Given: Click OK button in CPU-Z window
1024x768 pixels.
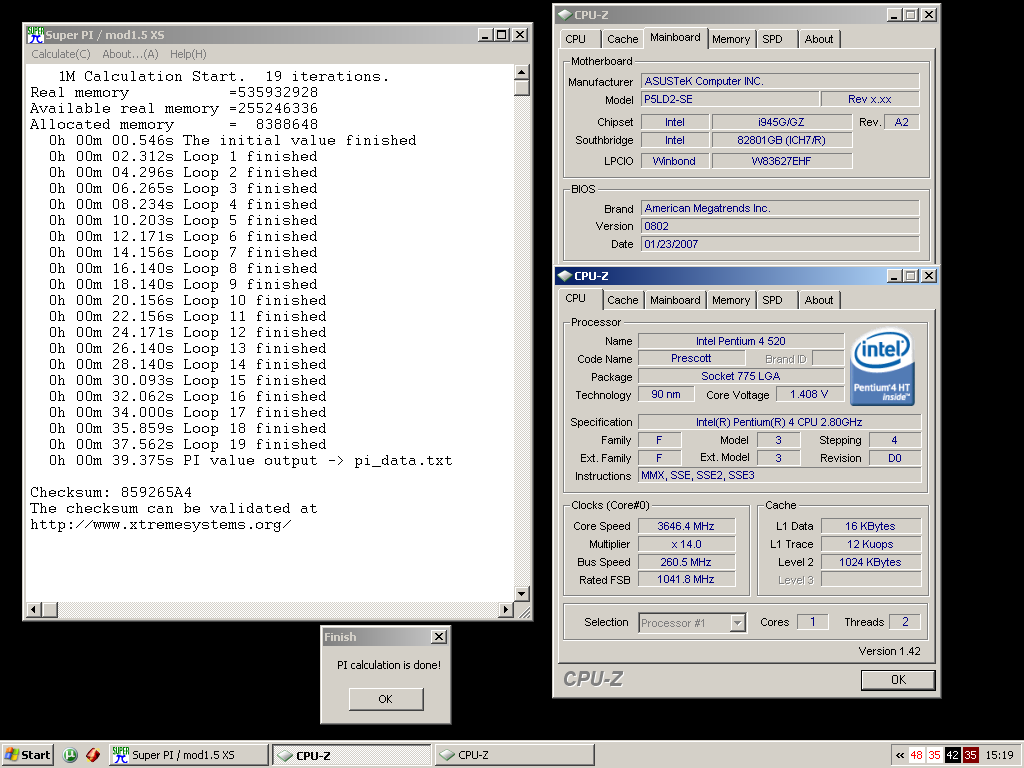Looking at the screenshot, I should click(898, 680).
